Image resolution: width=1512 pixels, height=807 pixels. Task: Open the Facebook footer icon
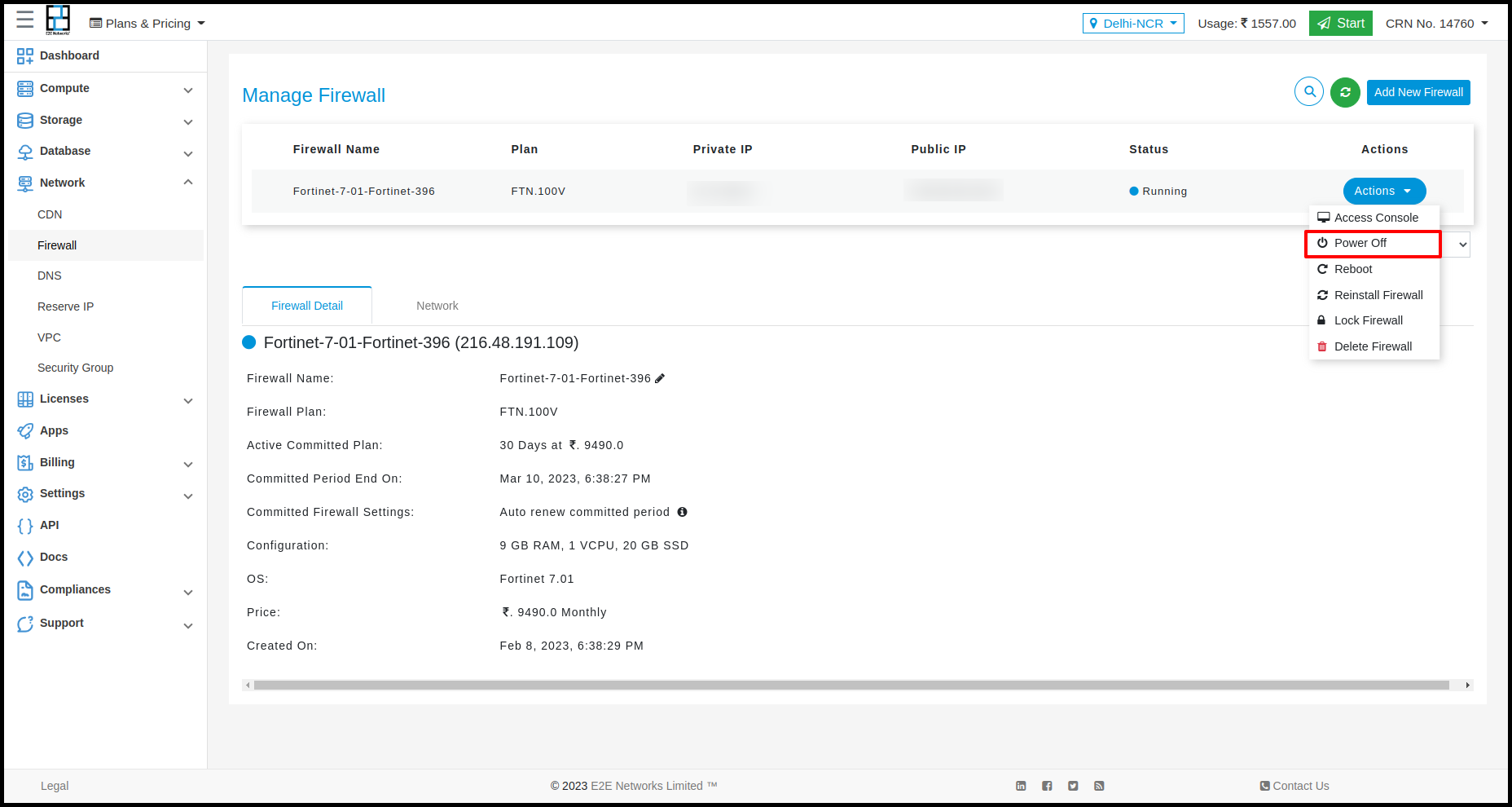[x=1047, y=786]
